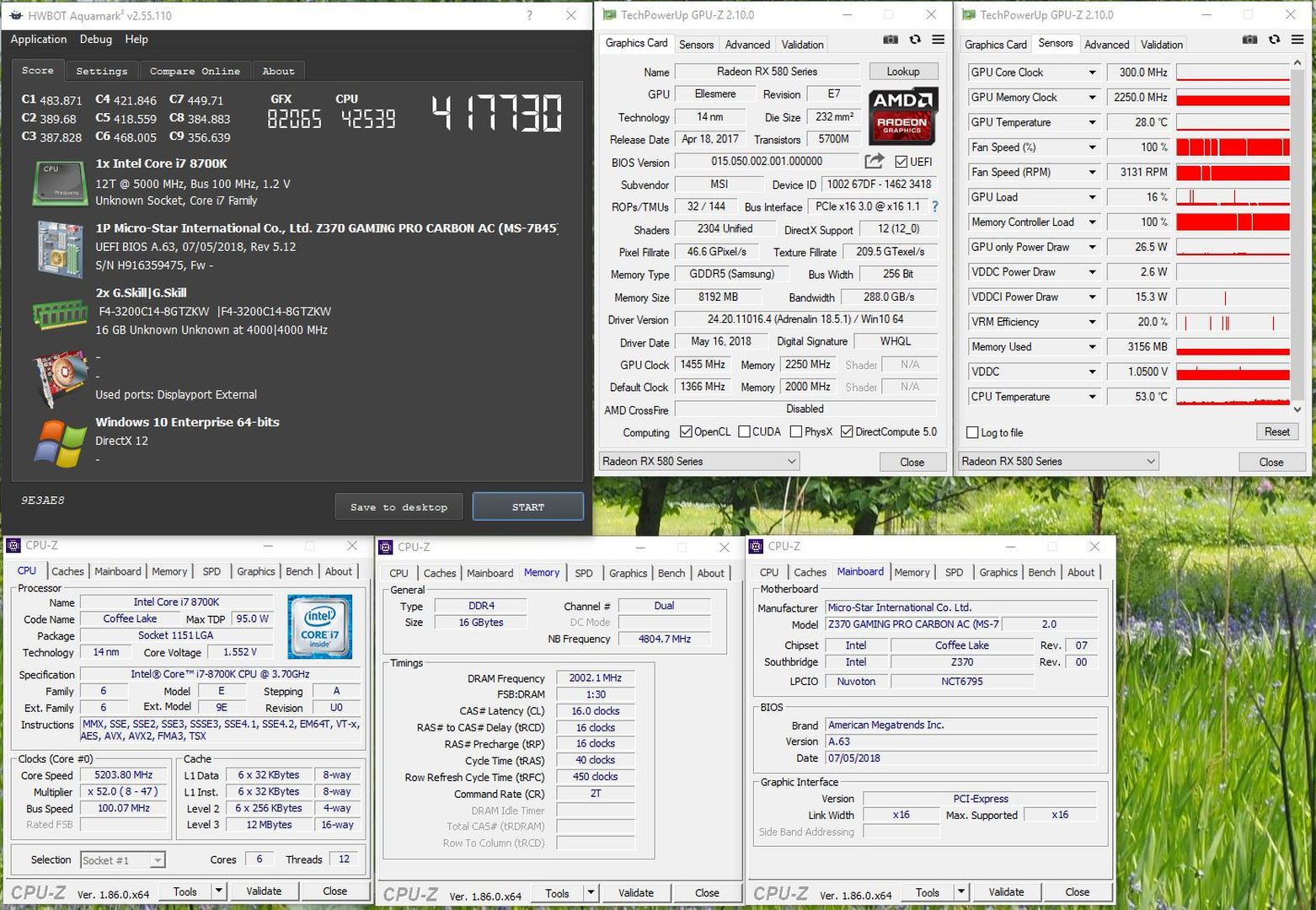Click the CPU chip icon in Aquamark
The width and height of the screenshot is (1316, 910).
pos(59,183)
